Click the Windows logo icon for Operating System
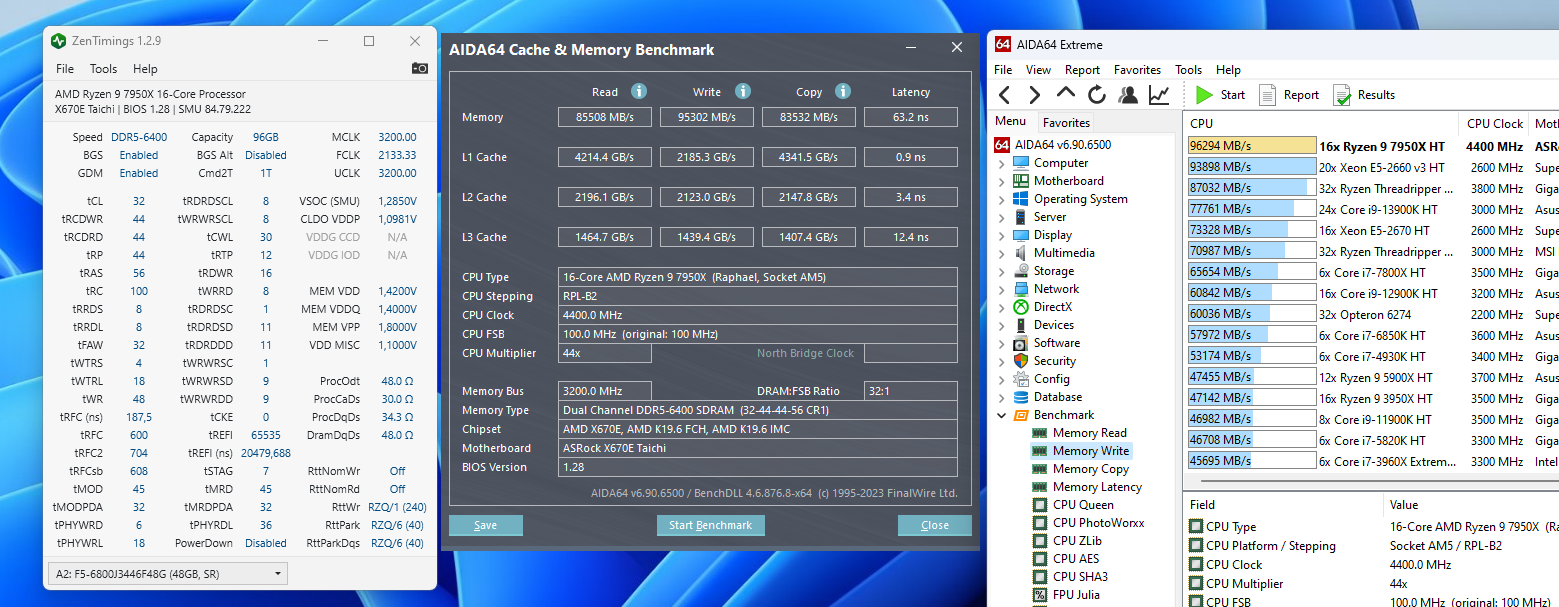This screenshot has height=607, width=1559. (1021, 199)
